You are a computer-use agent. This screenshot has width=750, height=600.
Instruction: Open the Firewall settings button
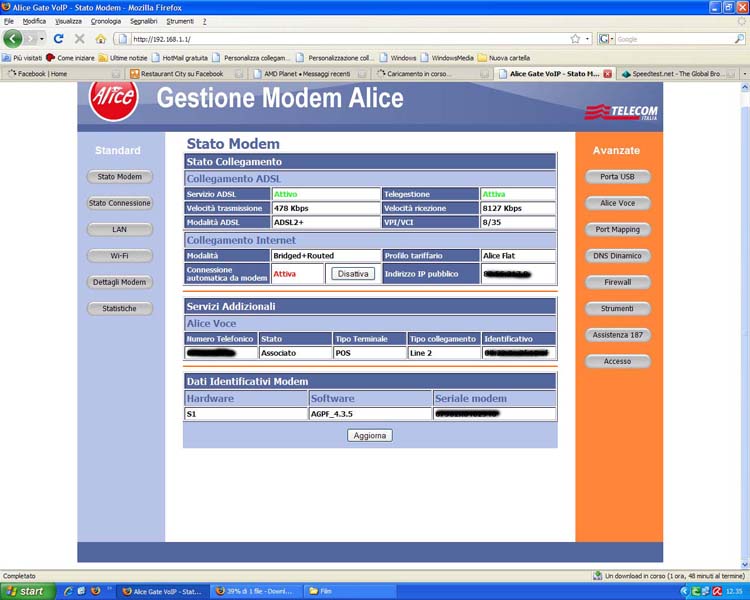tap(618, 282)
